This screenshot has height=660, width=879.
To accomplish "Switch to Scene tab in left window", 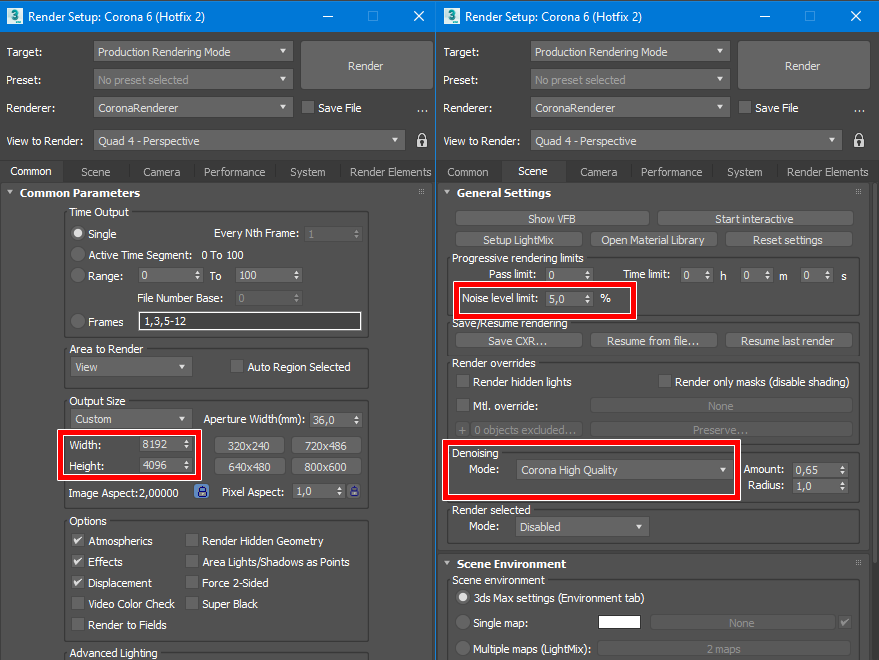I will click(95, 172).
